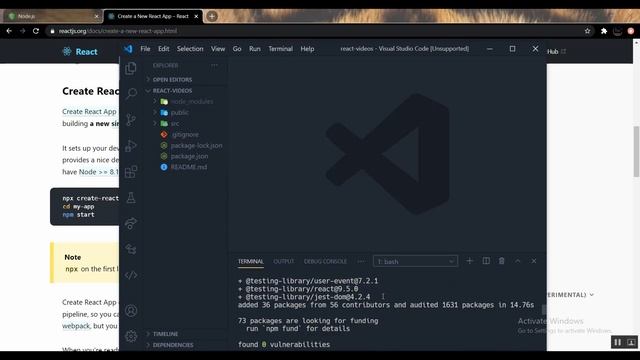This screenshot has width=640, height=360.
Task: Click the Node >= 8 link
Action: [x=98, y=172]
